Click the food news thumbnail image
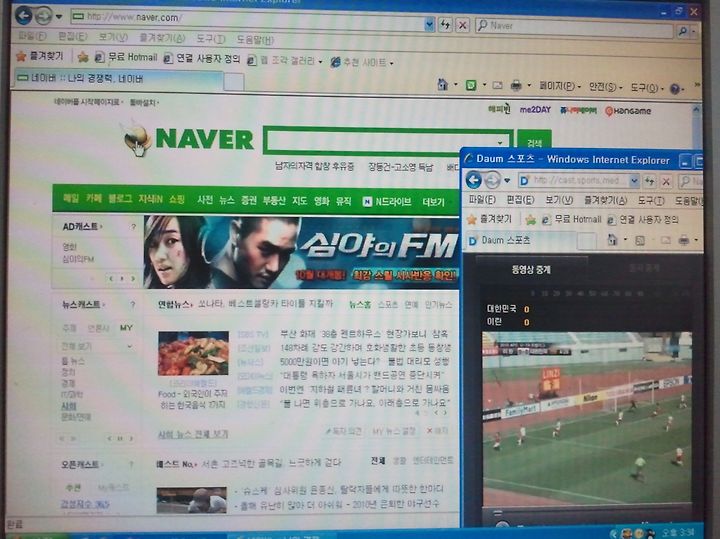 pos(193,354)
